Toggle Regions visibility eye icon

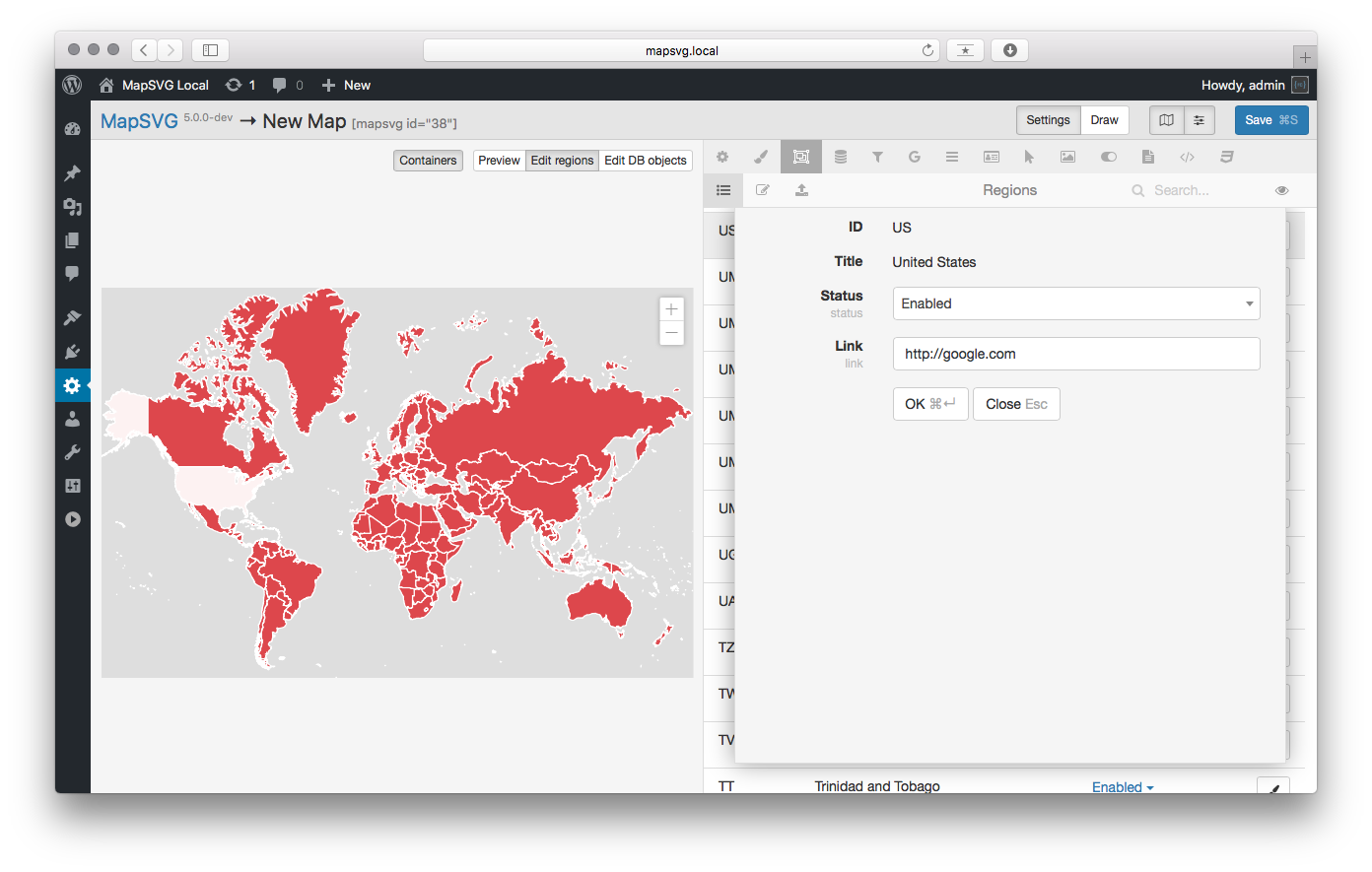point(1281,190)
